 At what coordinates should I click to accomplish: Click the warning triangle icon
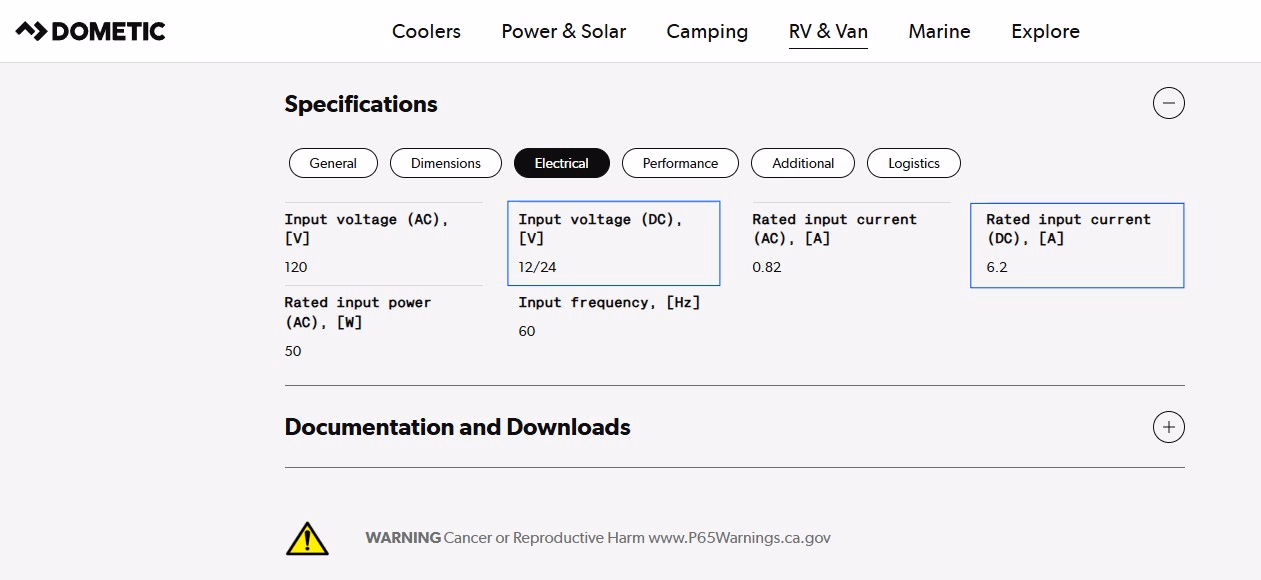pos(307,537)
